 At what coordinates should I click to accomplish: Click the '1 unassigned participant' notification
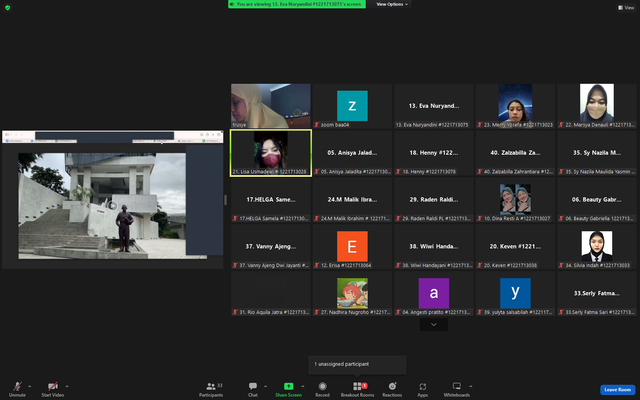tap(357, 364)
